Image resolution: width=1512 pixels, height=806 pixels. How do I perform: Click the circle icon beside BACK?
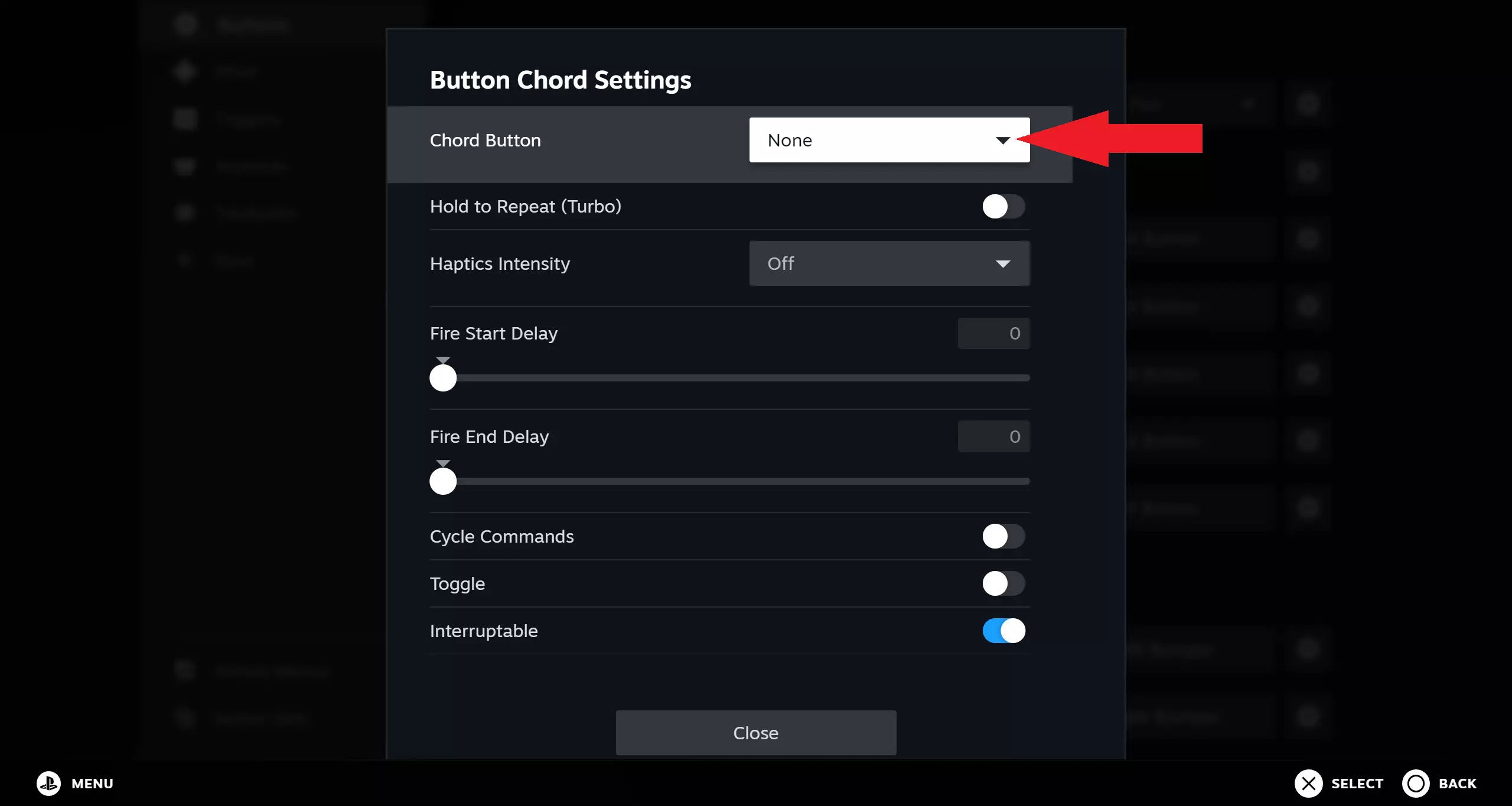(x=1416, y=783)
